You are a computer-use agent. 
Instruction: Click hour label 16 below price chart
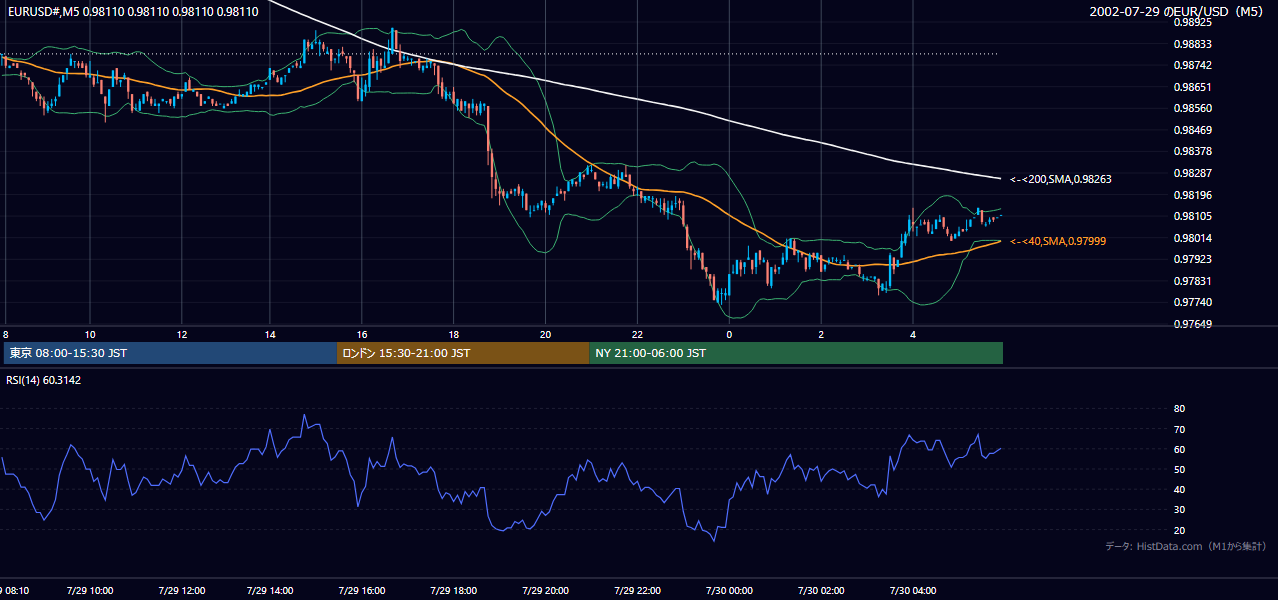(362, 334)
